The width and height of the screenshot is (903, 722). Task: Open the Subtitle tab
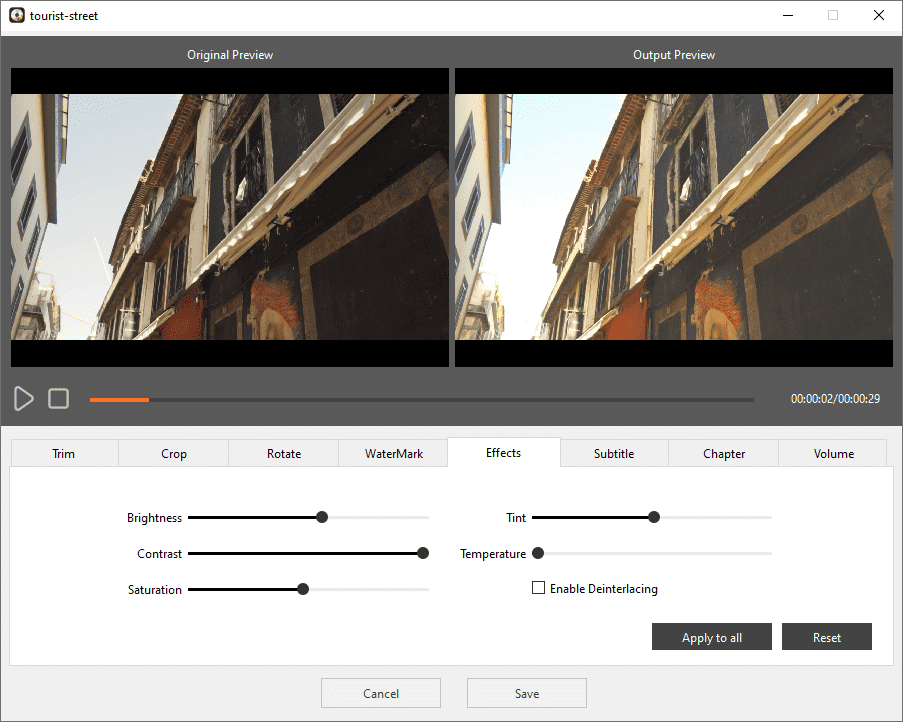click(x=614, y=454)
